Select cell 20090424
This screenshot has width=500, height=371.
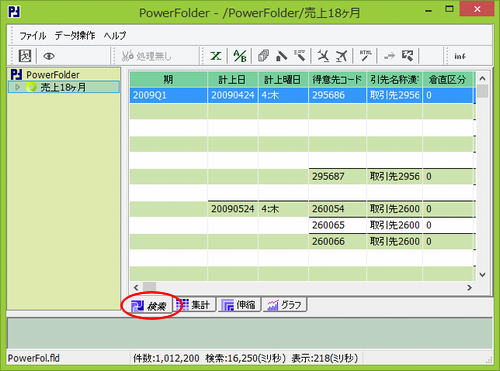click(233, 95)
